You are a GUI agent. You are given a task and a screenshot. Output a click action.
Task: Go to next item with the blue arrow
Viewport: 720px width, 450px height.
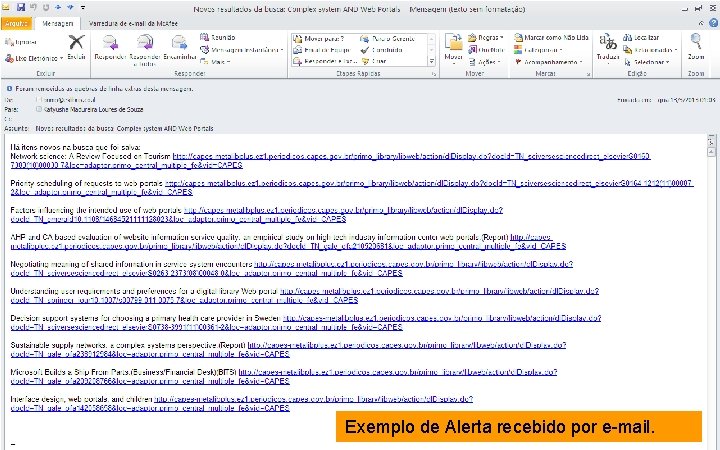click(x=70, y=7)
